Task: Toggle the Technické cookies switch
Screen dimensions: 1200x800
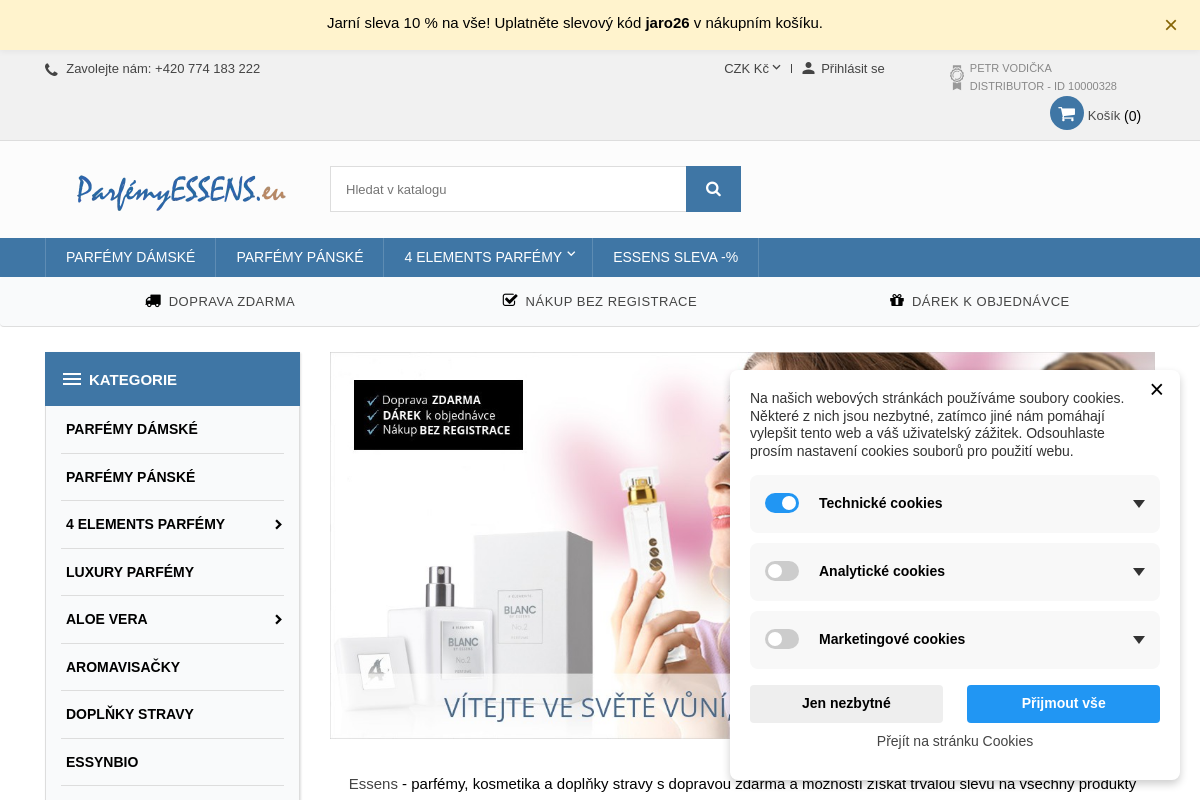Action: (782, 503)
